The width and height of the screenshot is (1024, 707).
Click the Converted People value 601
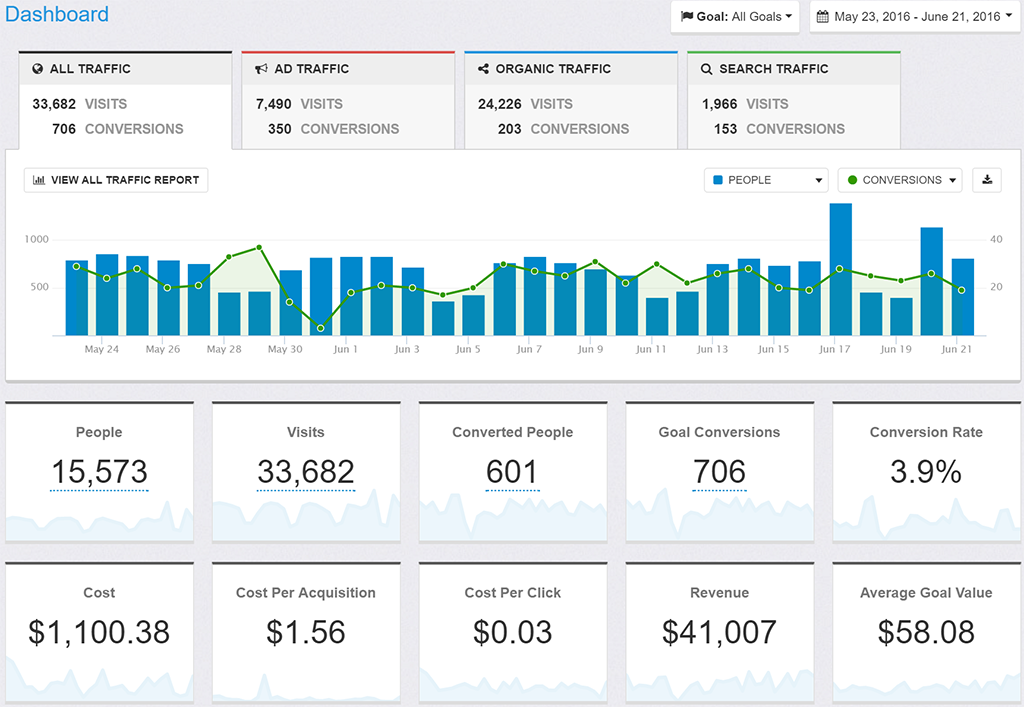(513, 472)
